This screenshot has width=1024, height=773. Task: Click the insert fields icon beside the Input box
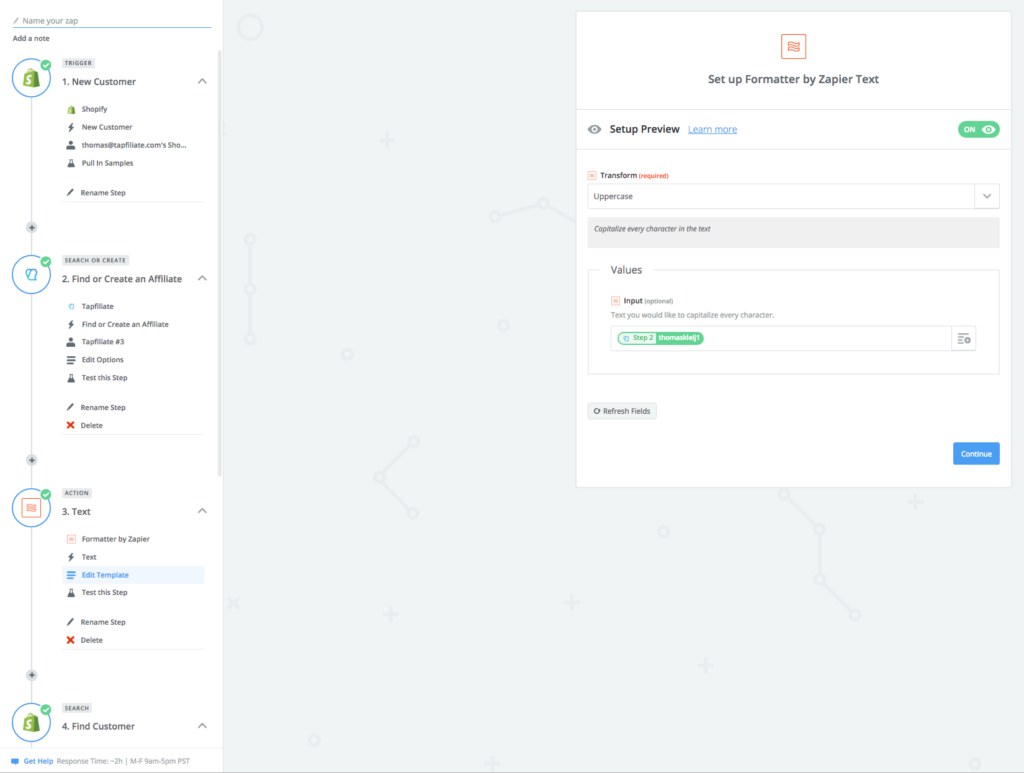[x=963, y=338]
